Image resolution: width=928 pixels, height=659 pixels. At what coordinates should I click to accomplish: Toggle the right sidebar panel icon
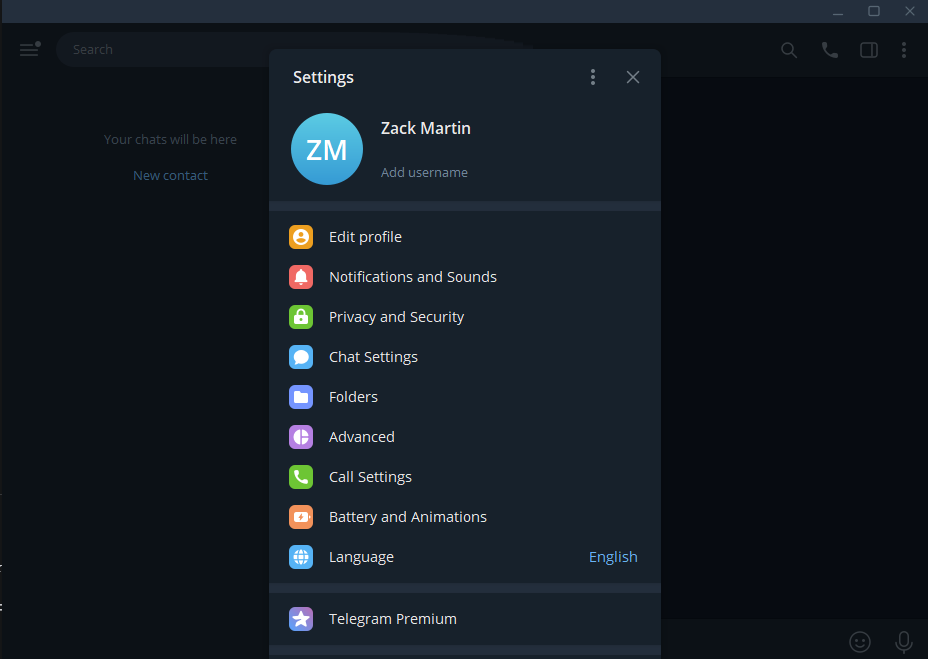tap(869, 50)
